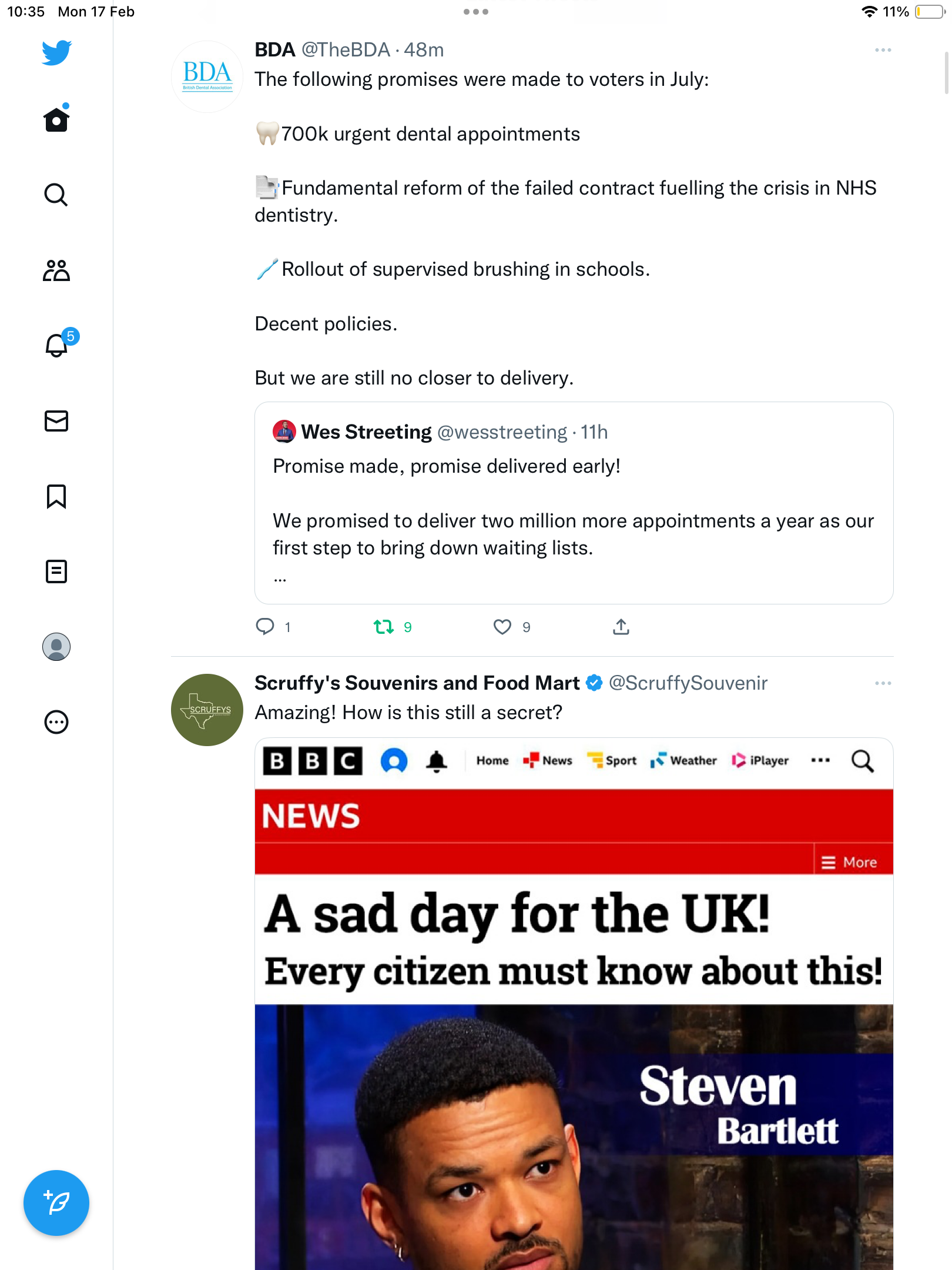Open the More circle menu in sidebar
This screenshot has height=1270, width=952.
[56, 722]
